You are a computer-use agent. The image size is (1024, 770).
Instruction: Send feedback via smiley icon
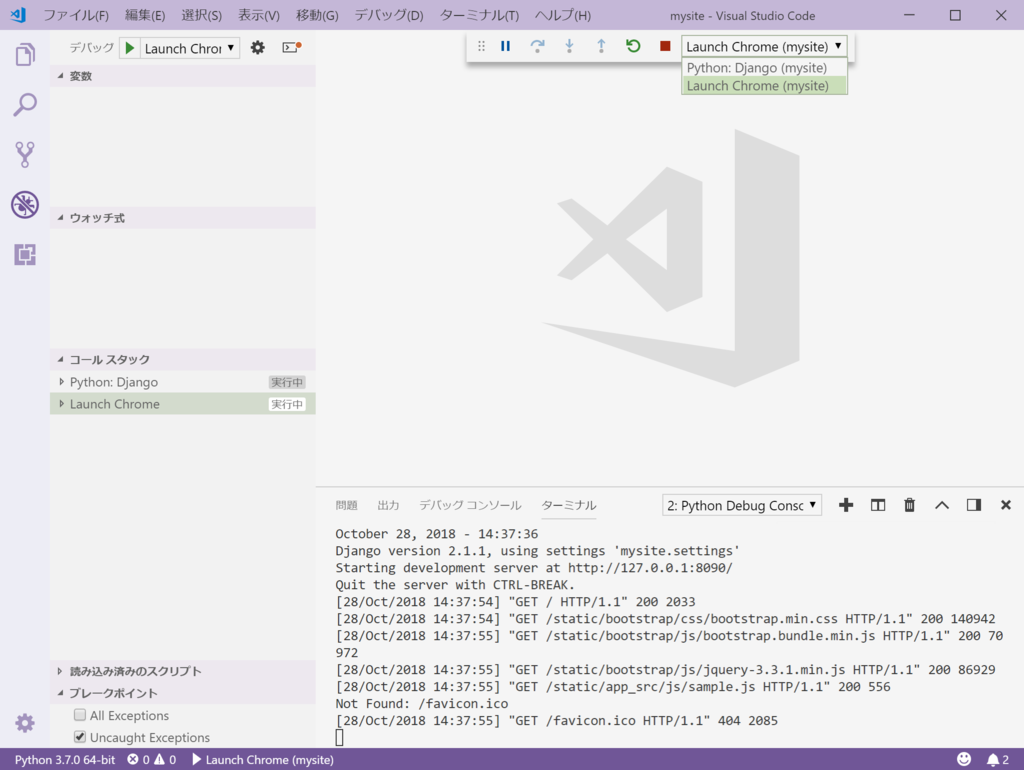[x=964, y=759]
